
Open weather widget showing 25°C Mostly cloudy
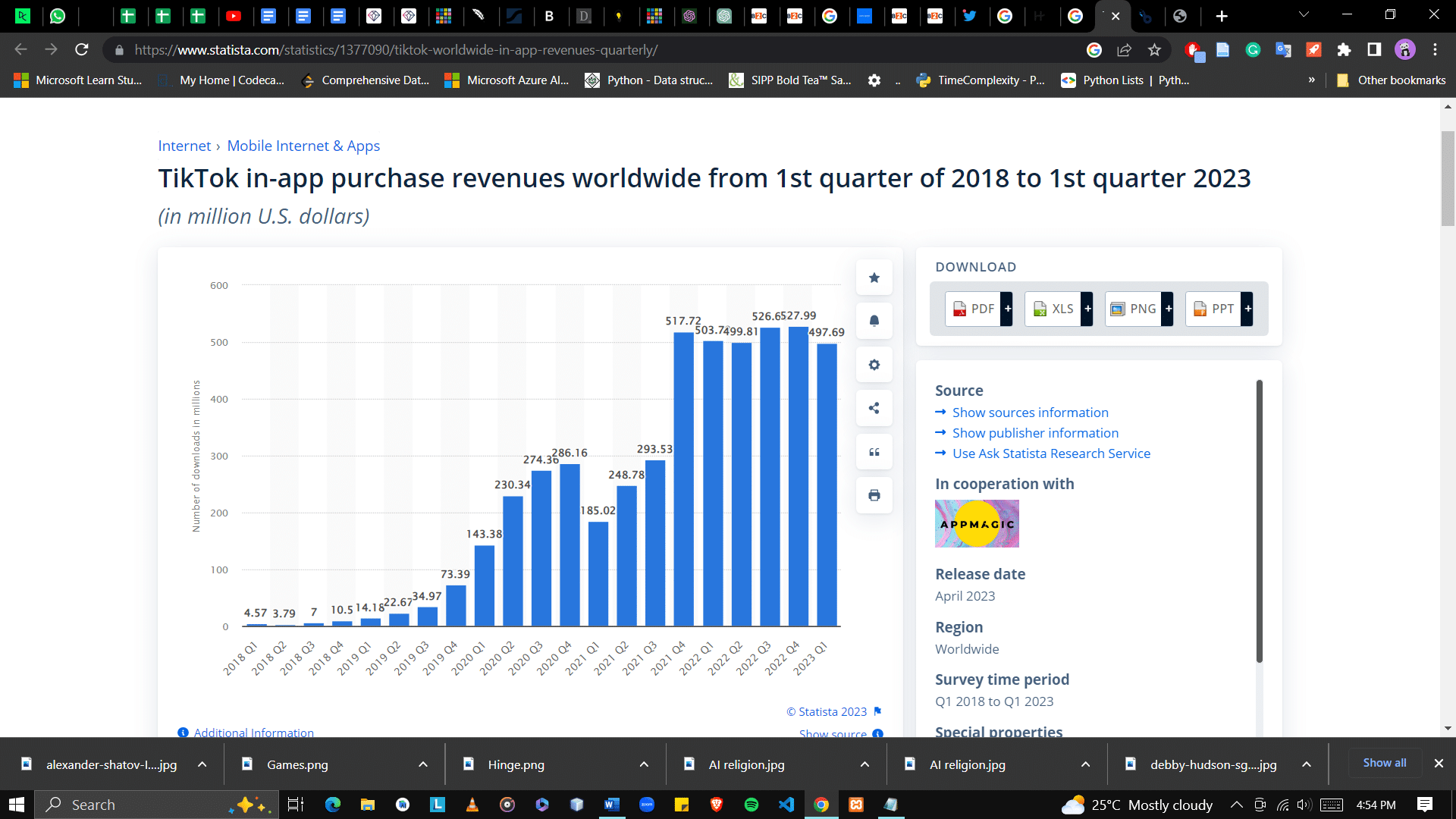1137,805
